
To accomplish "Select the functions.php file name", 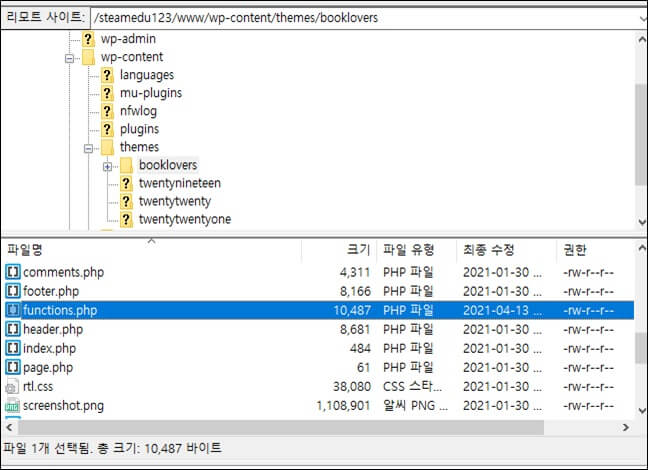I will pos(60,310).
